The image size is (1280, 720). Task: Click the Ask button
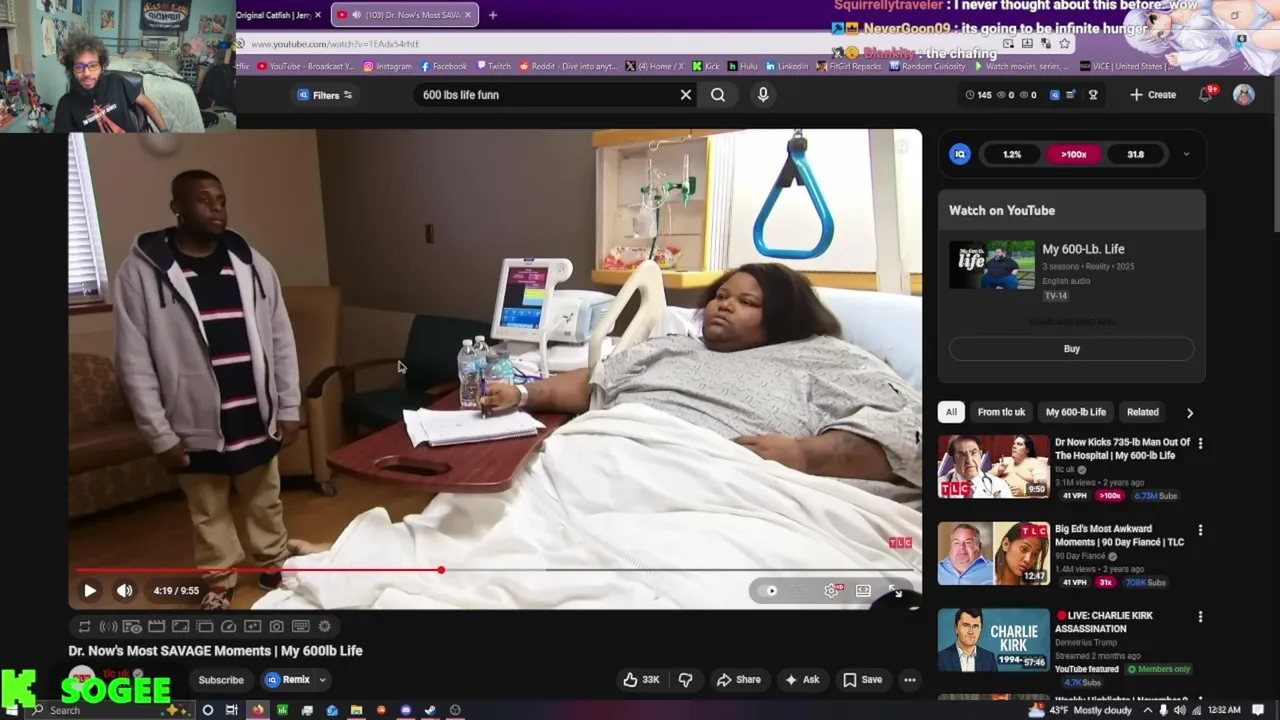pos(802,680)
